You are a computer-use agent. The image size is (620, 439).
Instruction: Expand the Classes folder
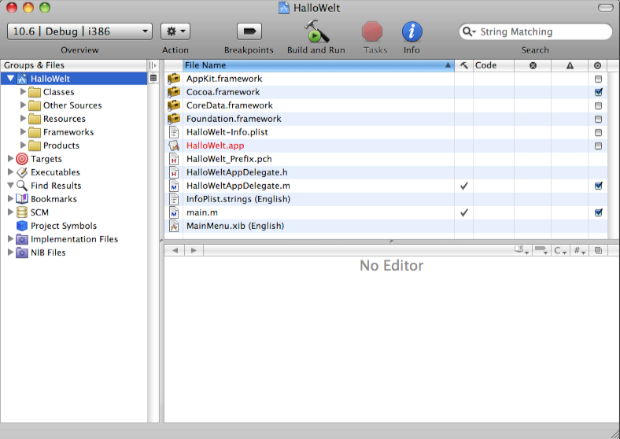(x=23, y=92)
